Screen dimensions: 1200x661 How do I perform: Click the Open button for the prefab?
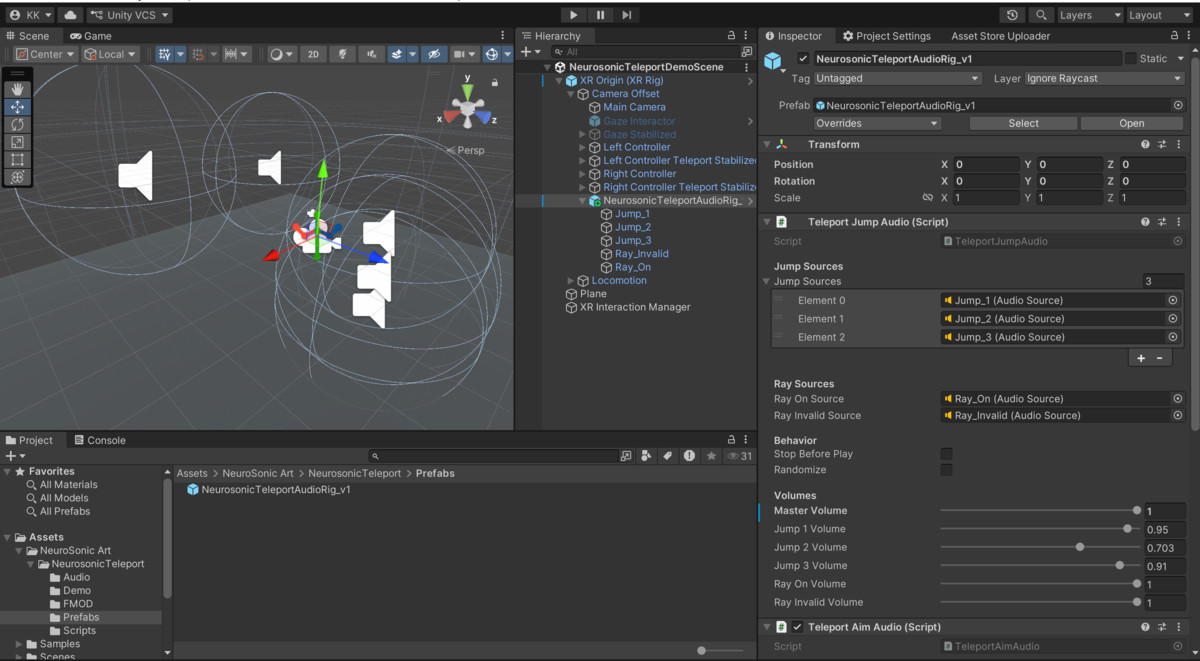tap(1132, 123)
